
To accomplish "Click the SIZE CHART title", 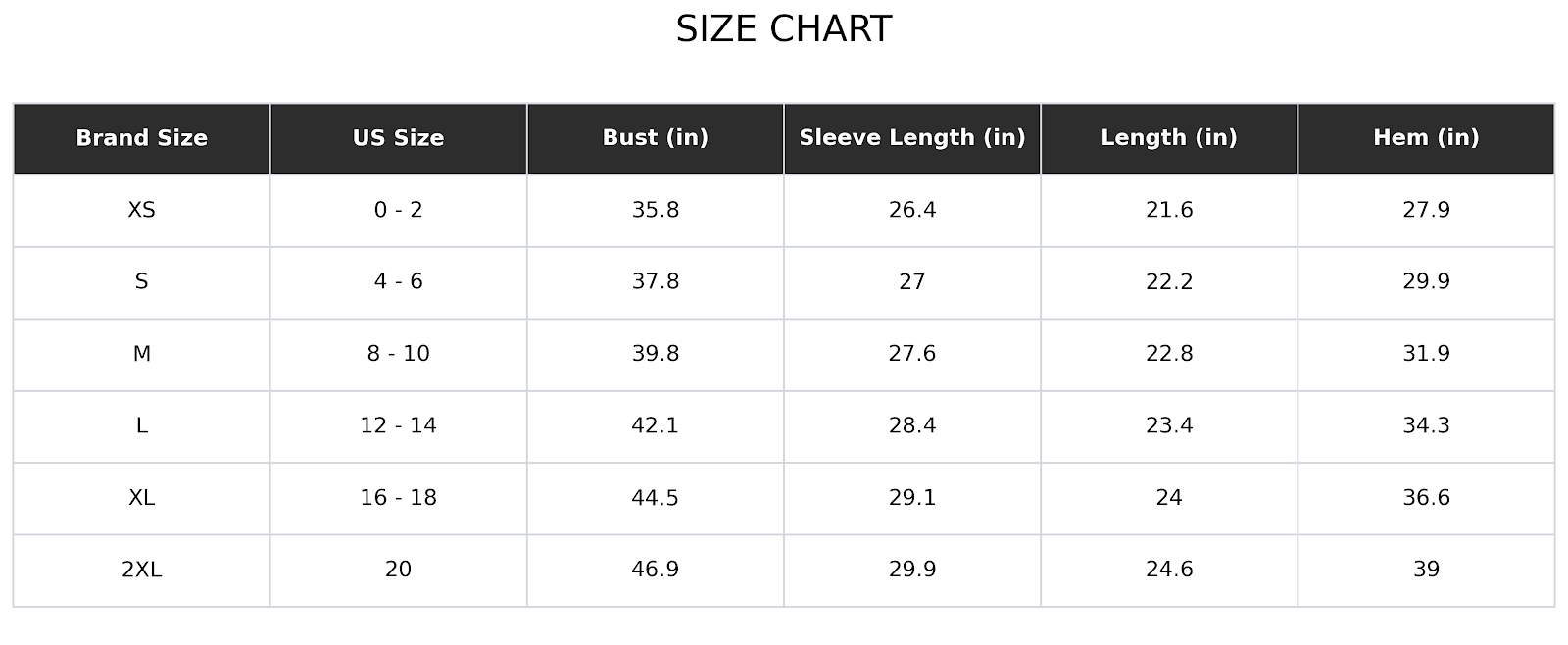I will (783, 29).
